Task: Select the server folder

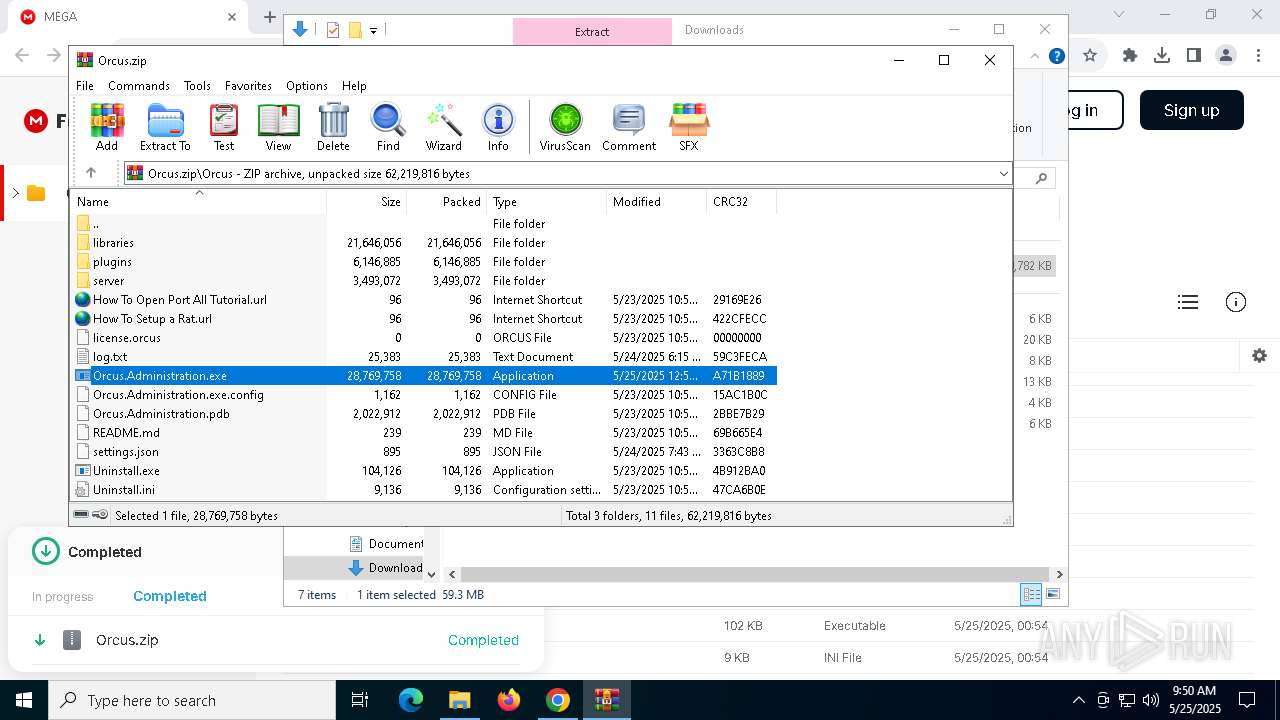Action: click(x=424, y=281)
